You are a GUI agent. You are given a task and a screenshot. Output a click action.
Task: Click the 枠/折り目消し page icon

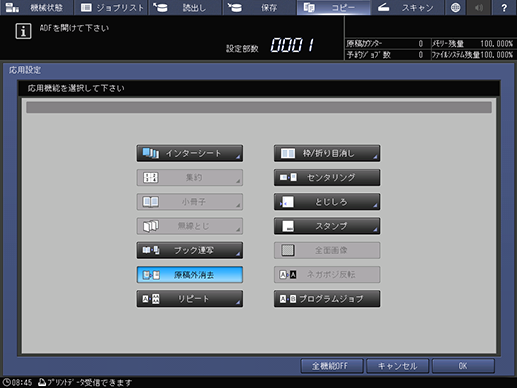pyautogui.click(x=288, y=153)
